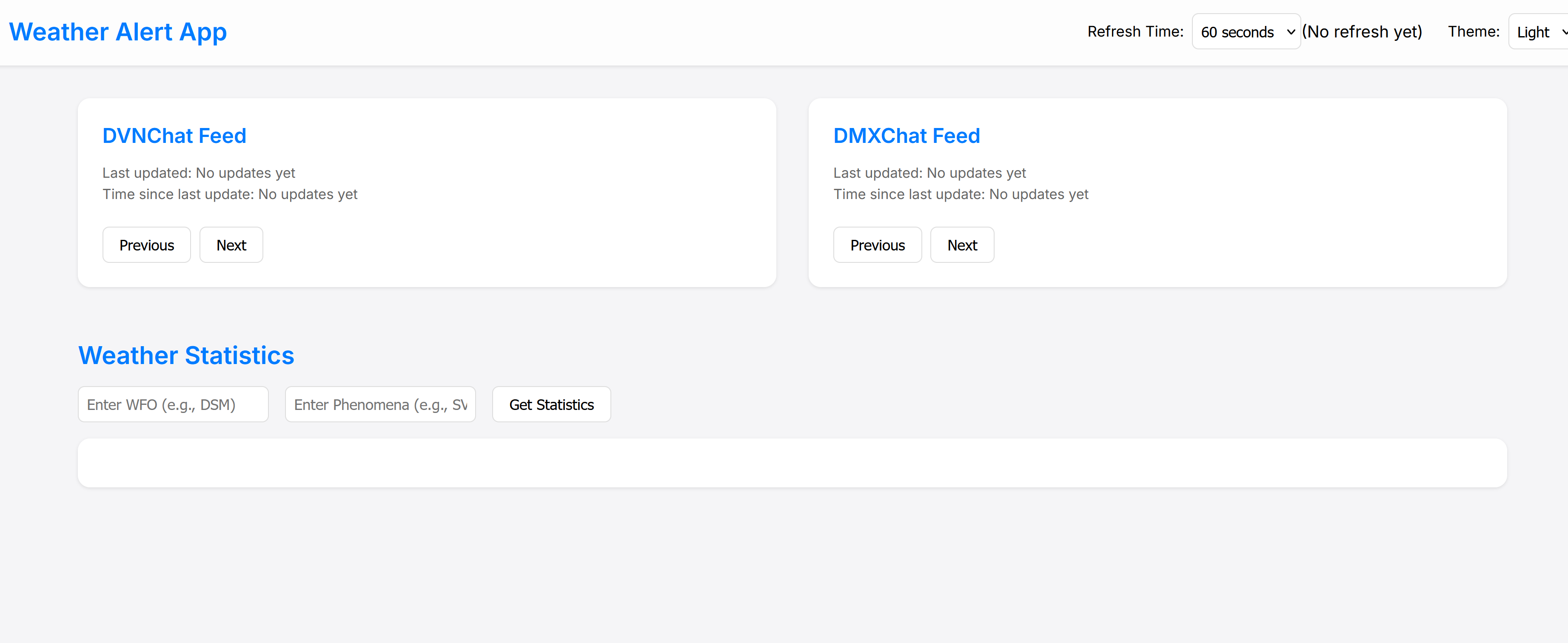Click the empty statistics results panel

792,463
